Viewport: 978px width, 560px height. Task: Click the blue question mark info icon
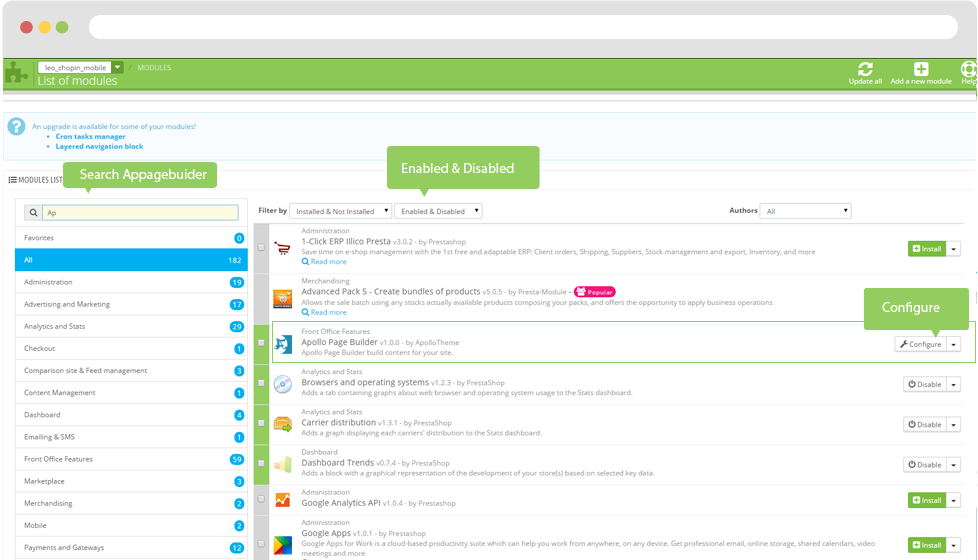(16, 127)
